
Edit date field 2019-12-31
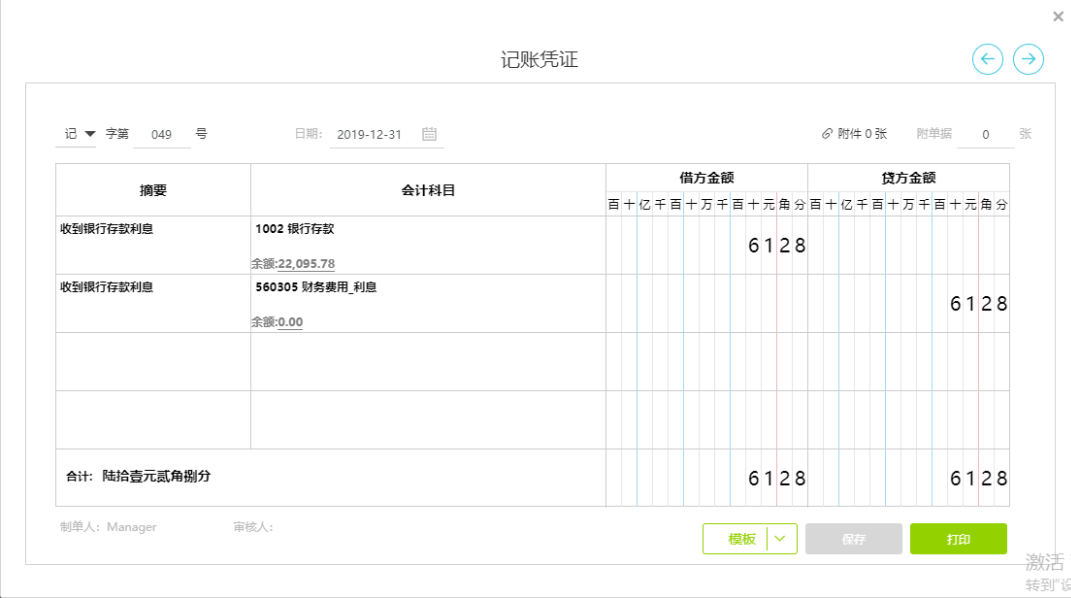pos(370,134)
